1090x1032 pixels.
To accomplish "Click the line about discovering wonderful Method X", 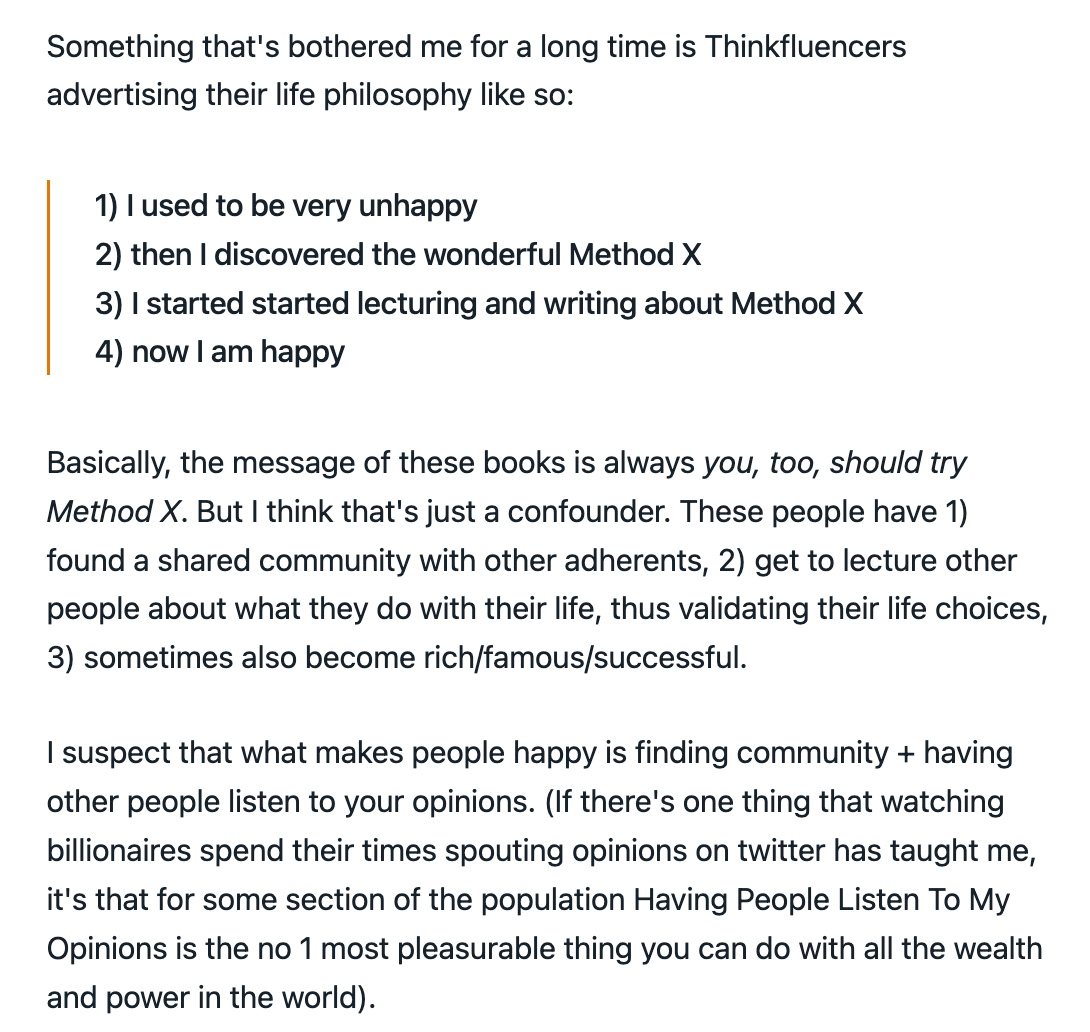I will pyautogui.click(x=398, y=255).
